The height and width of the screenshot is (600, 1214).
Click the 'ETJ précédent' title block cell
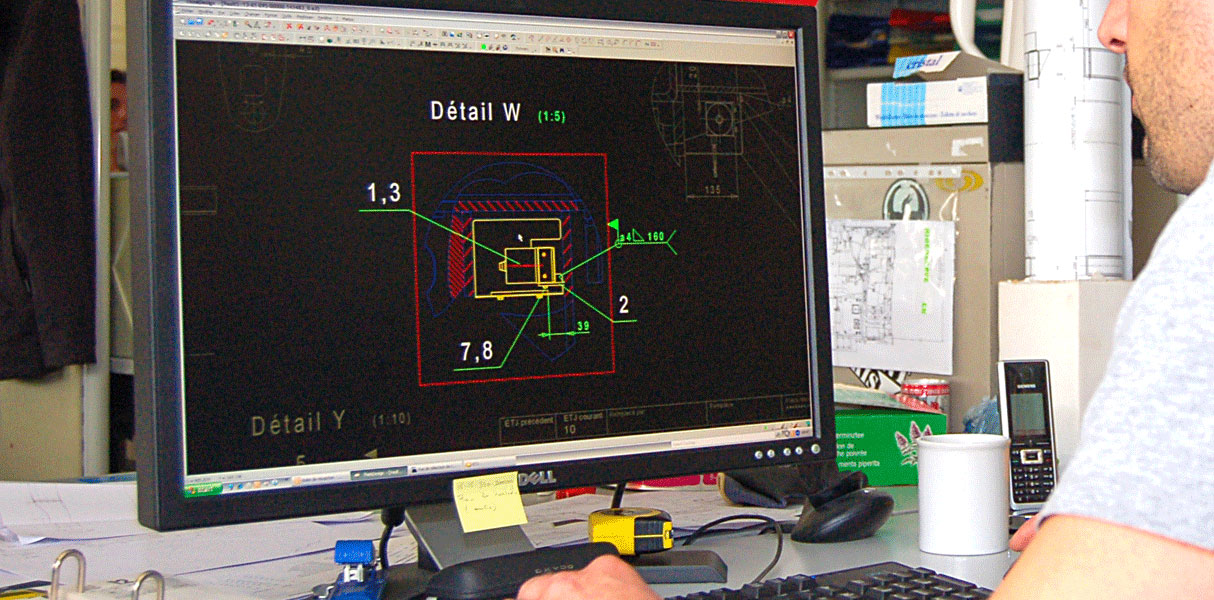coord(529,429)
